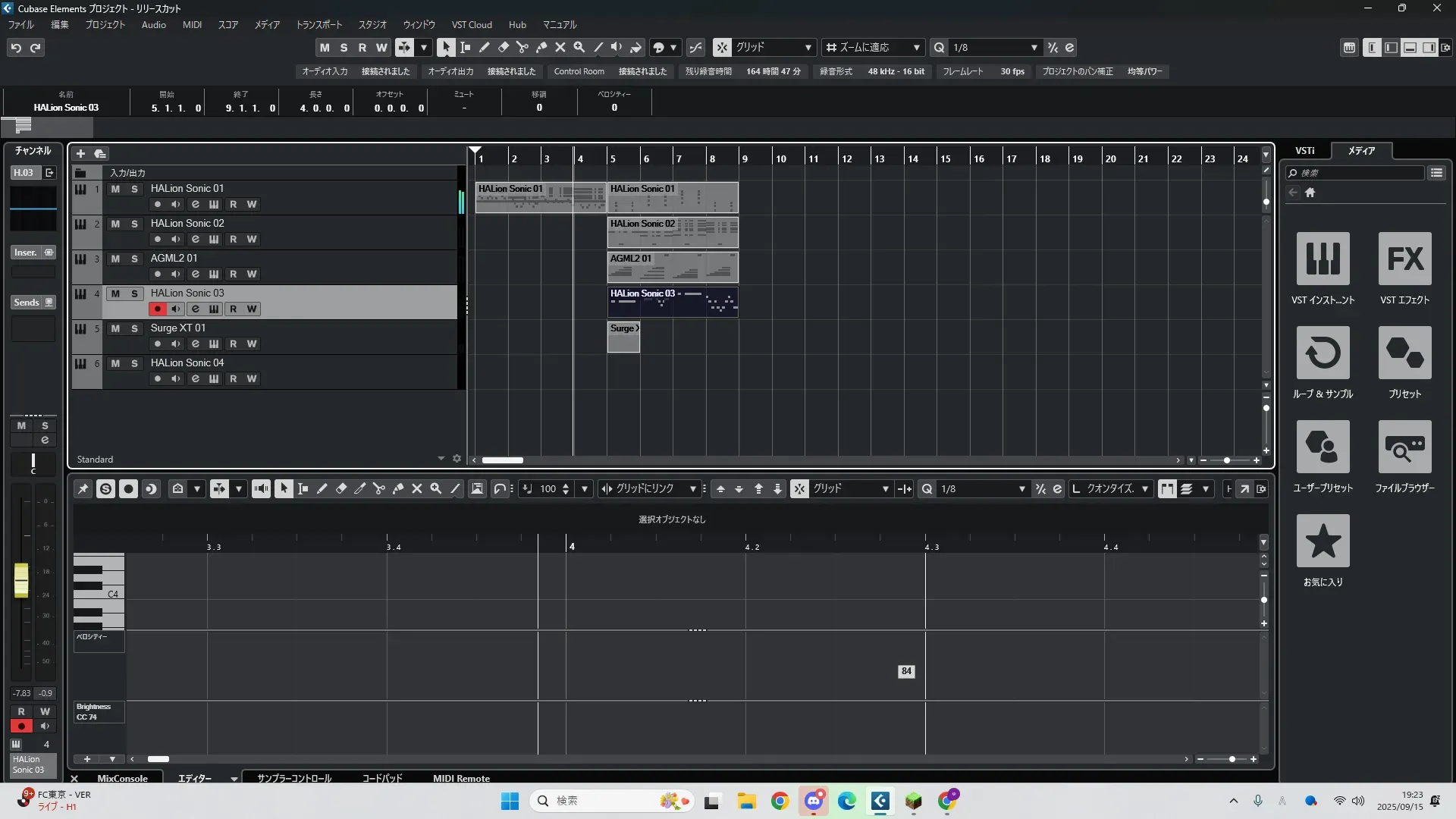Click the Control Room status label

coord(579,71)
